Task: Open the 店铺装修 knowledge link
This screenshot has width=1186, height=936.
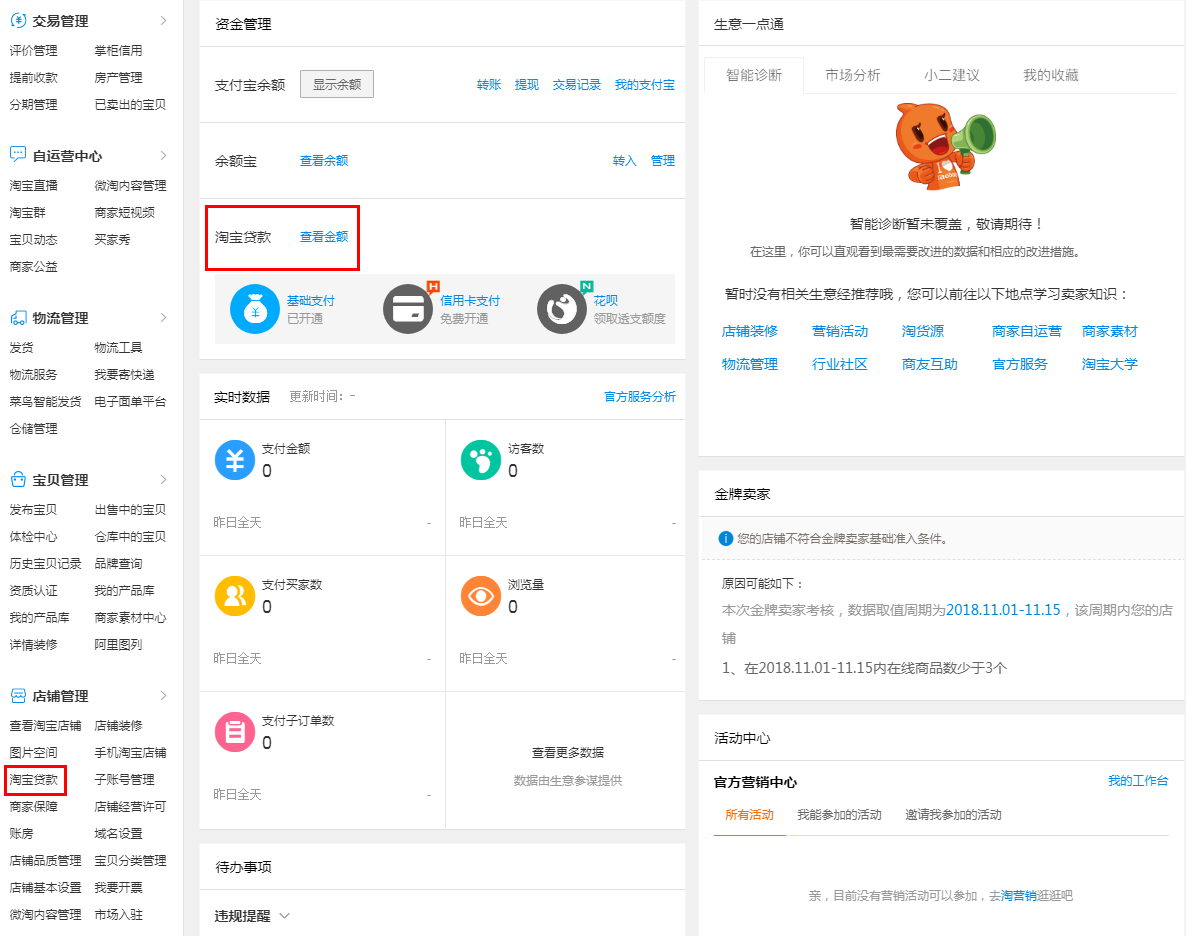Action: click(x=750, y=331)
